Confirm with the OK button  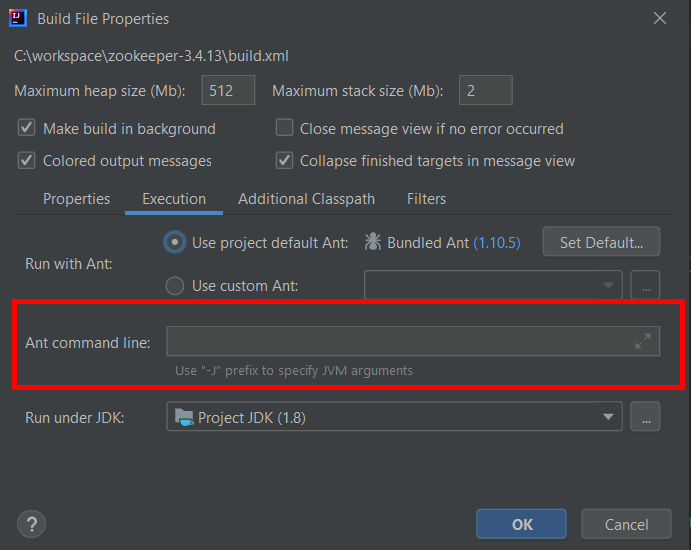[521, 524]
